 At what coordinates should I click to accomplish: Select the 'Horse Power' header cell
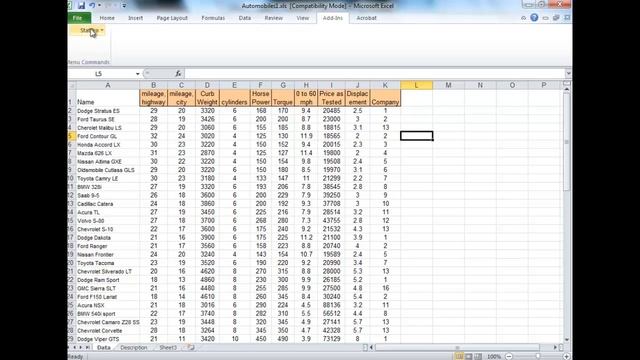point(260,98)
